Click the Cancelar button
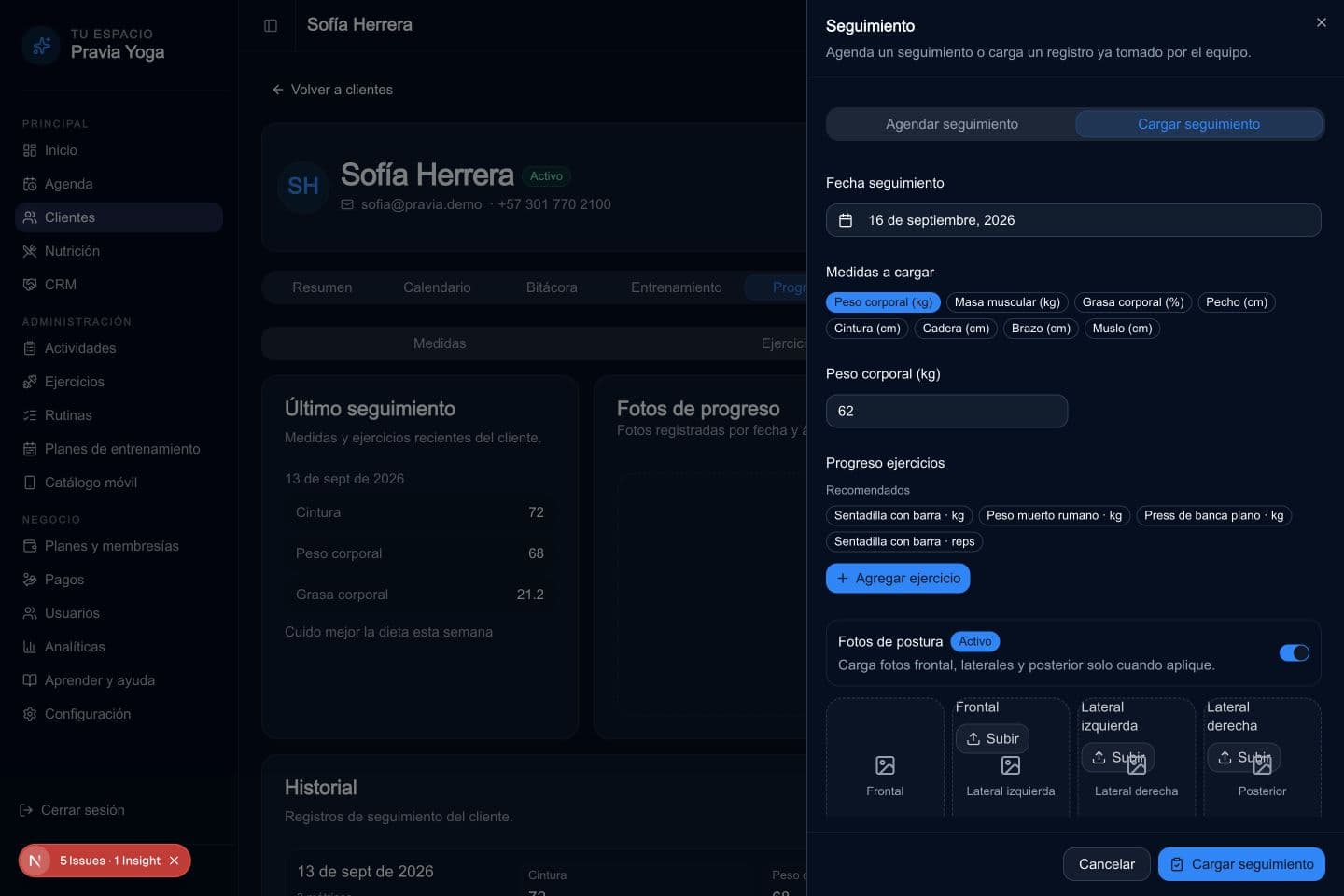The width and height of the screenshot is (1344, 896). [x=1107, y=864]
